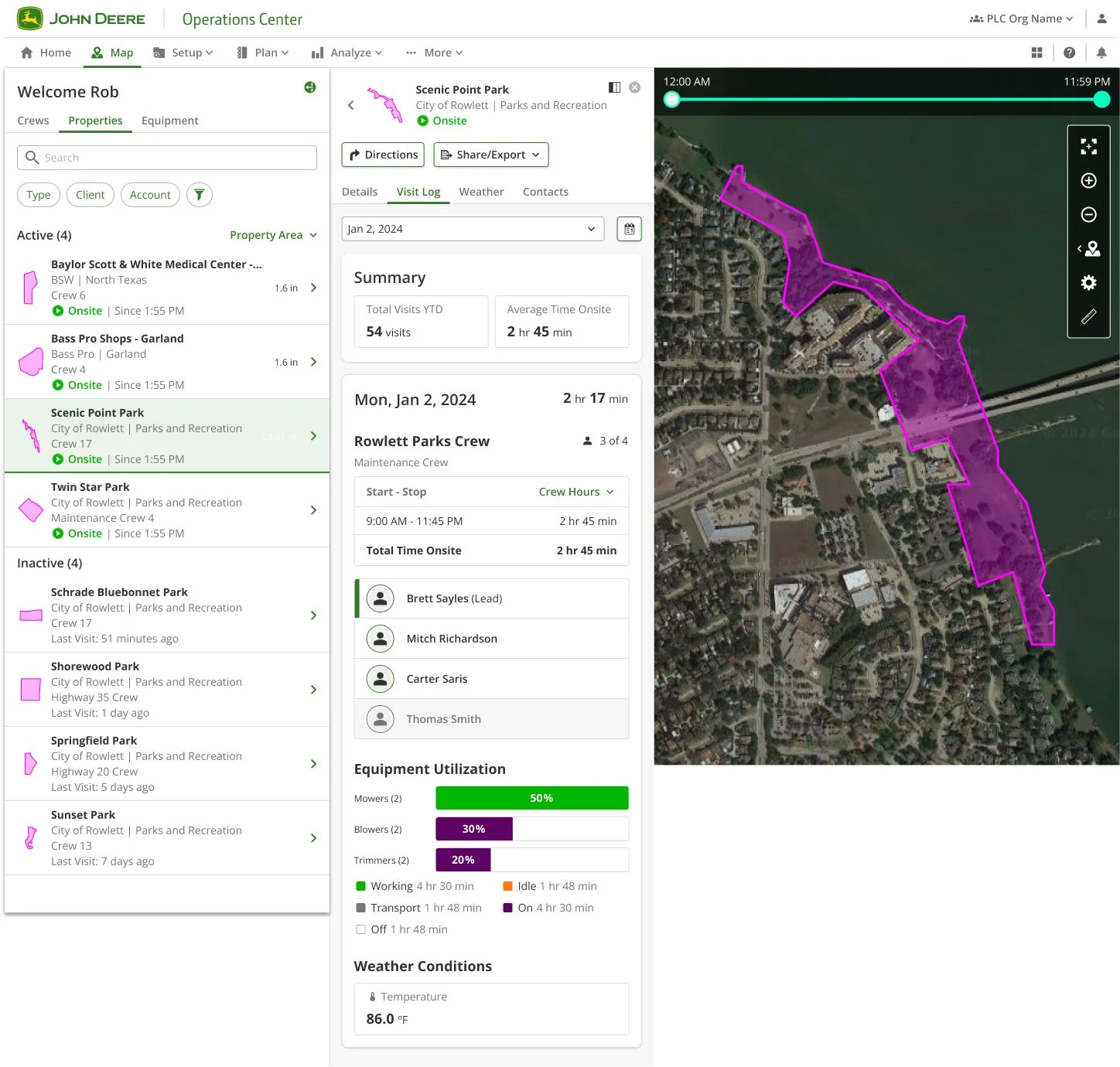1120x1067 pixels.
Task: Click the Twin Star Park property shape icon
Action: (31, 510)
